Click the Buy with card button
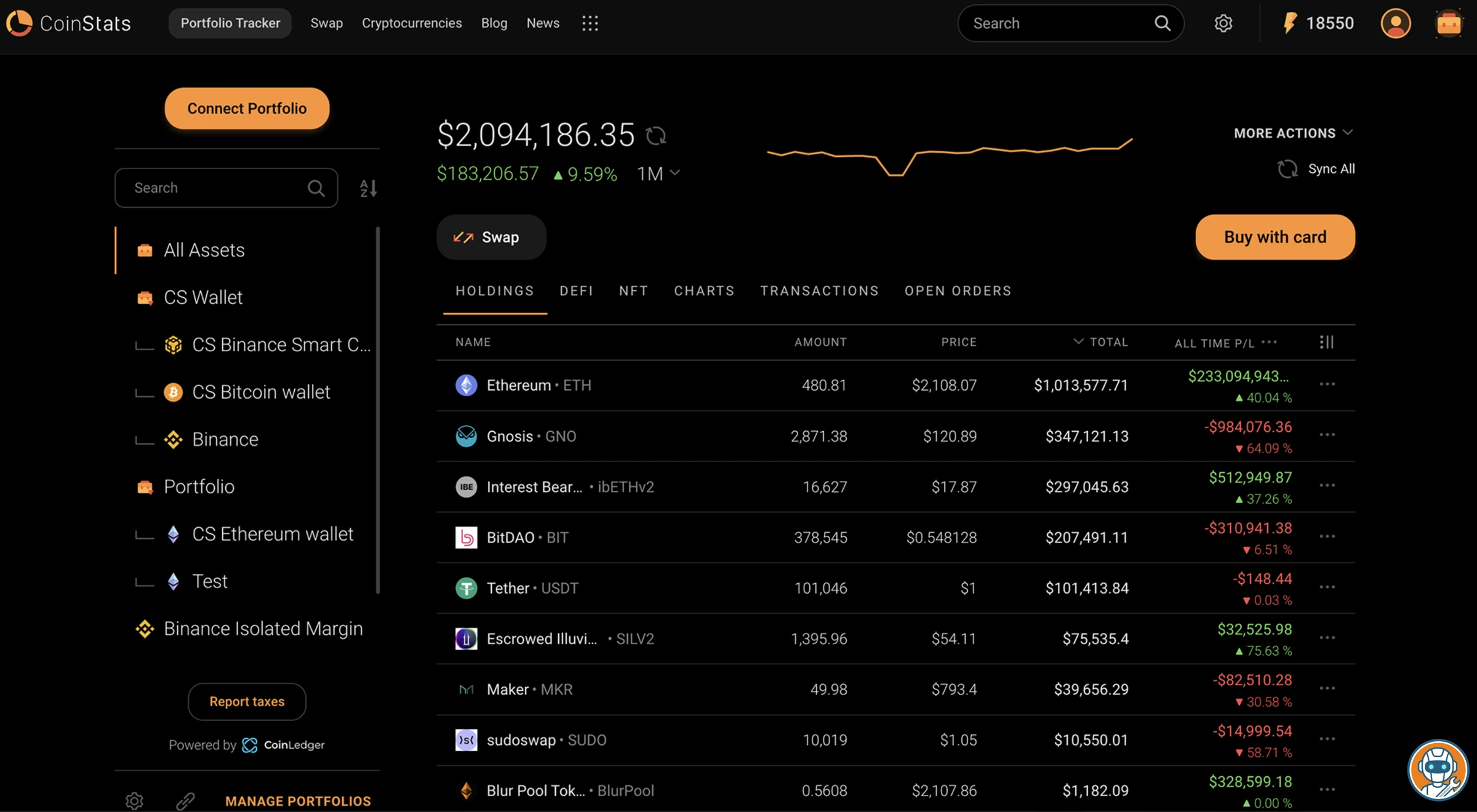1477x812 pixels. [x=1275, y=237]
